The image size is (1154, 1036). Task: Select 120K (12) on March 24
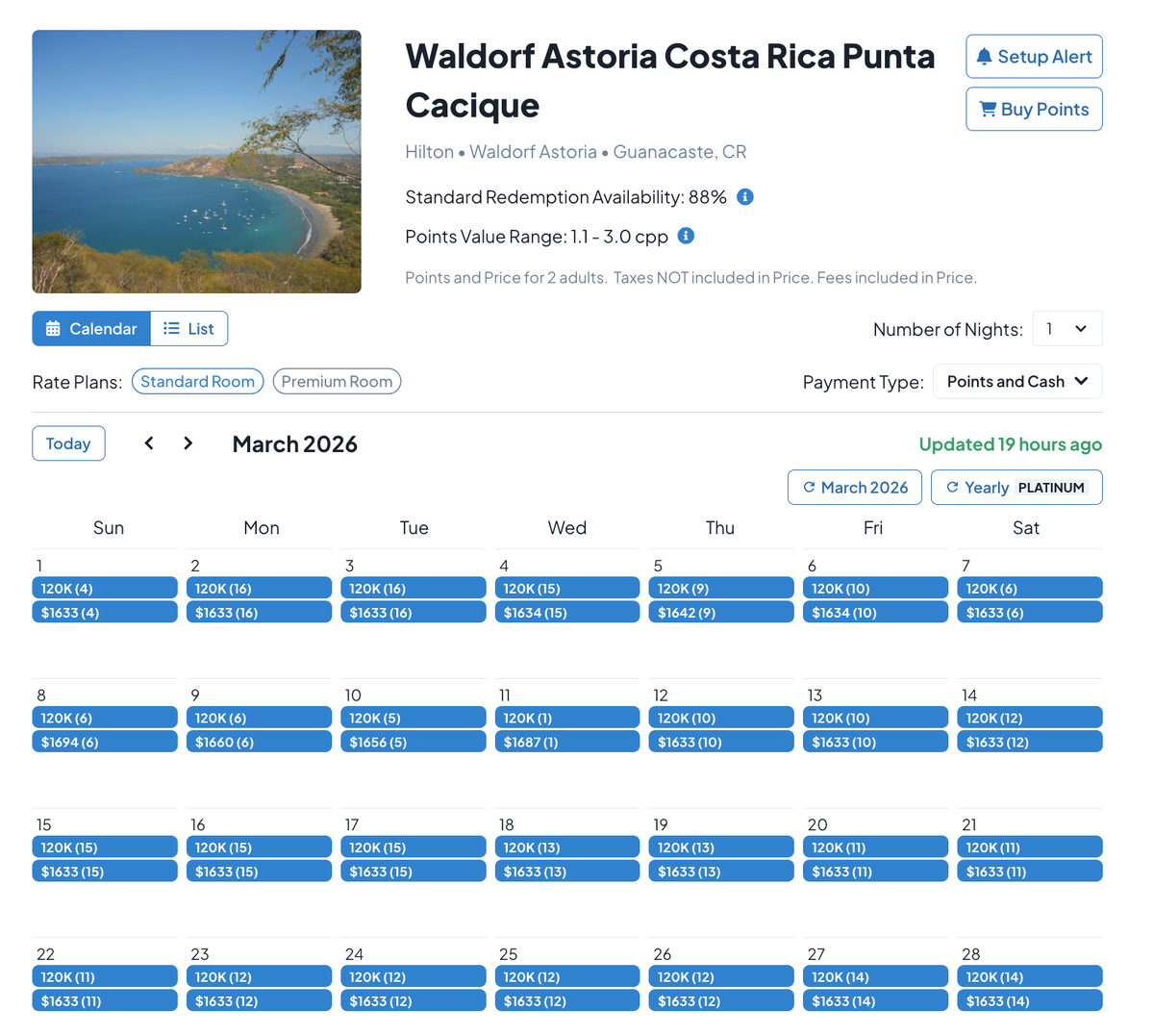click(414, 976)
